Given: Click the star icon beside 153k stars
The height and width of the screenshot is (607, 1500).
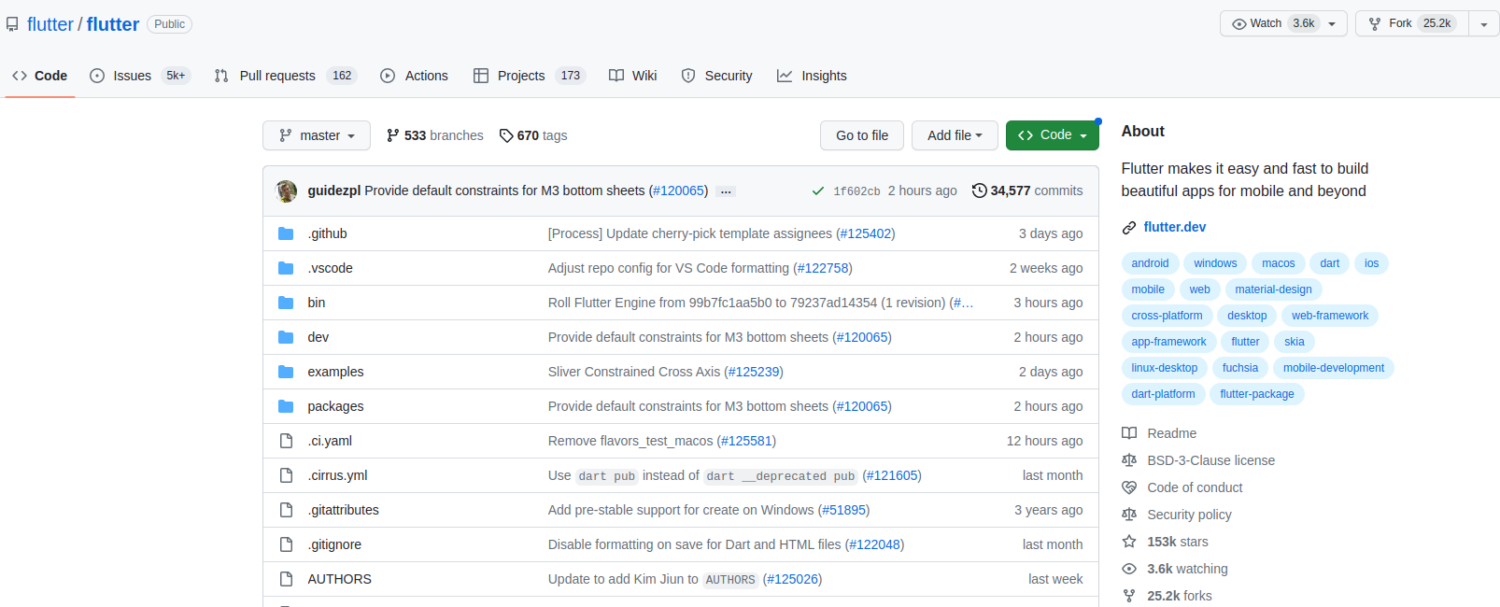Looking at the screenshot, I should 1129,541.
